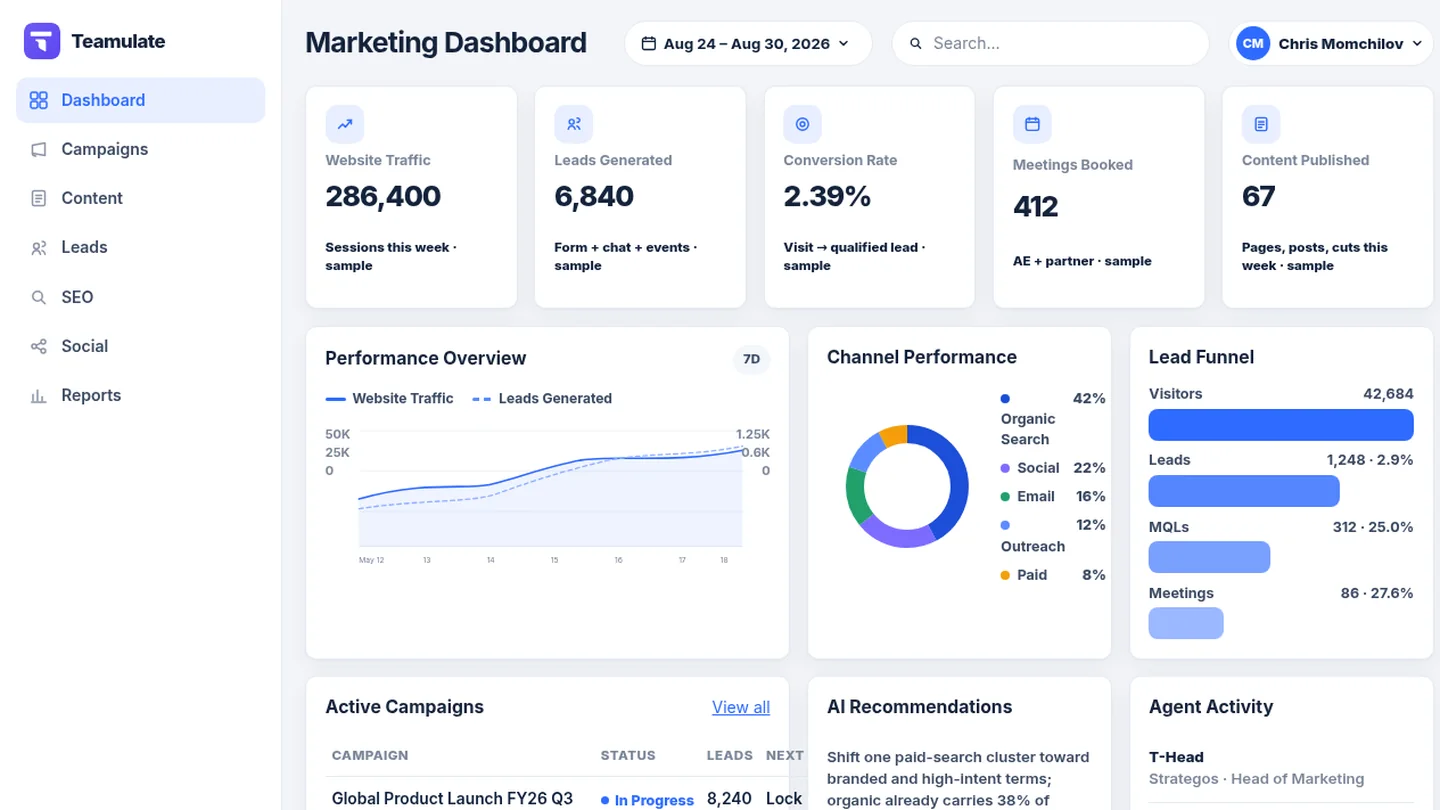
Task: Click the Meetings 86 · 27.6% funnel value
Action: tap(1377, 593)
